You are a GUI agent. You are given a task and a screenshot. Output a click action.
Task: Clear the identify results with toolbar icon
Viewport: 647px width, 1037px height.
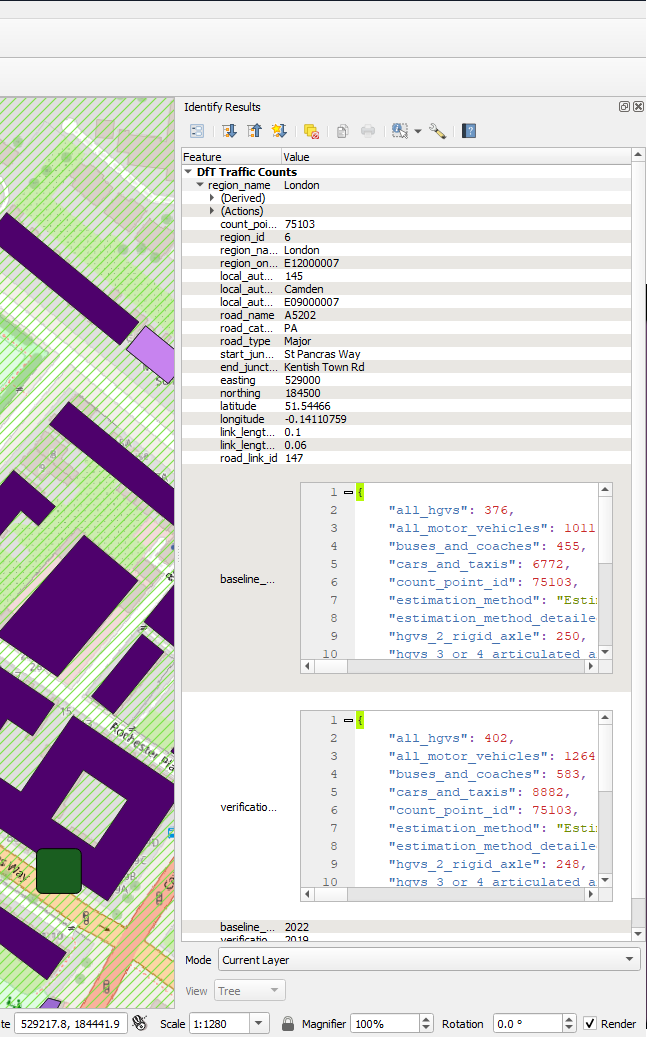[x=311, y=131]
